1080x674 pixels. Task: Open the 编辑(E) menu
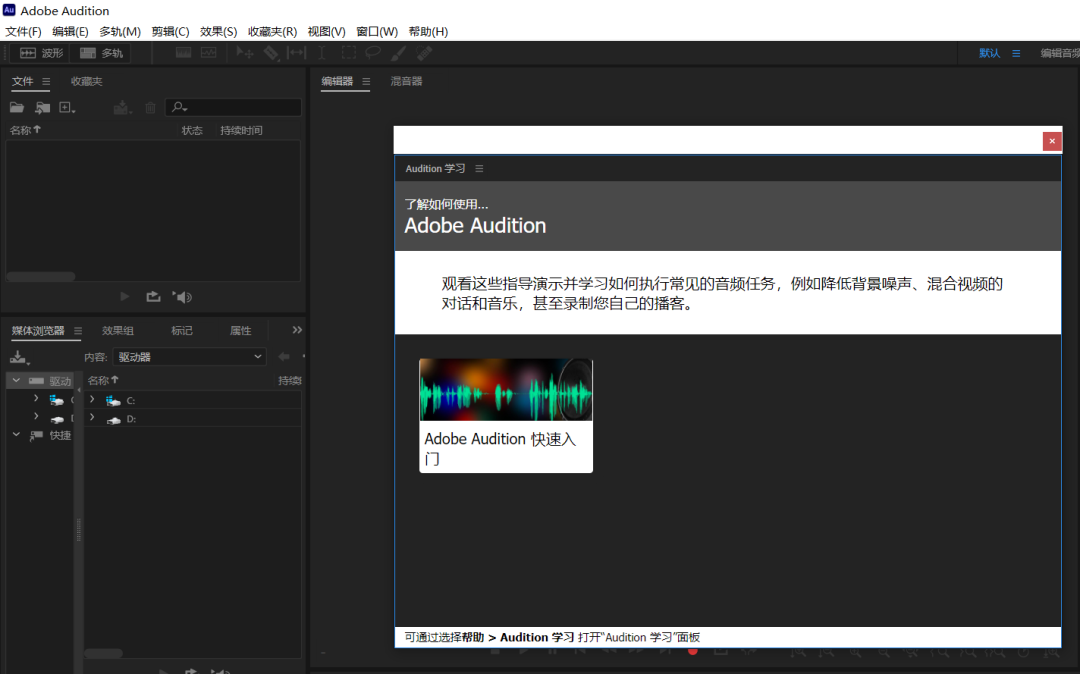click(x=69, y=31)
